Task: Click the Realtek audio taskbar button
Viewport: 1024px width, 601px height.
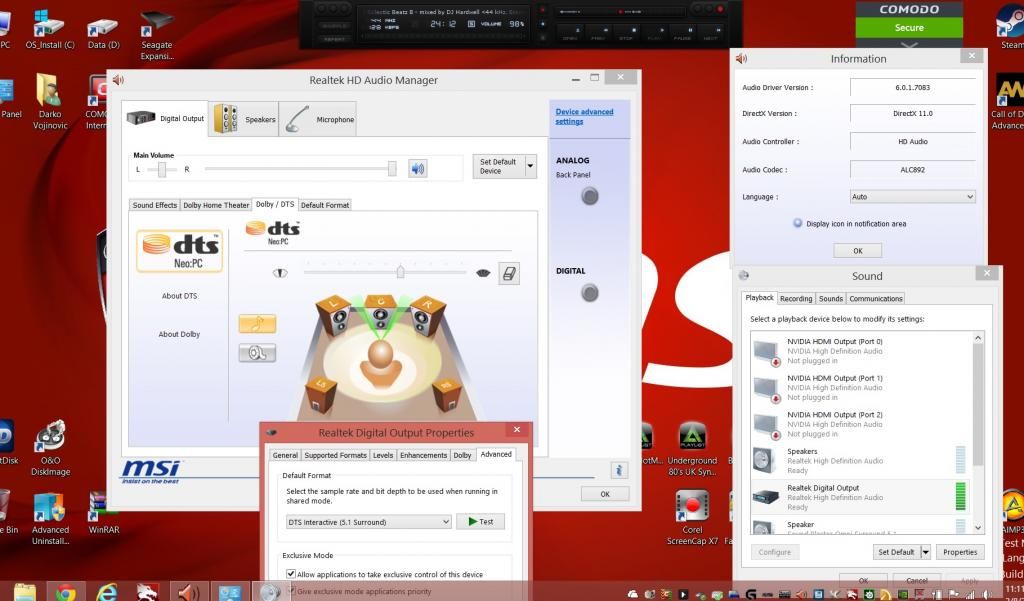Action: pos(189,592)
